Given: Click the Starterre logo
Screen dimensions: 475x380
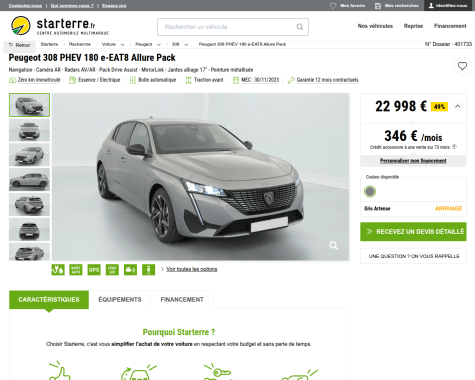Looking at the screenshot, I should (x=60, y=26).
